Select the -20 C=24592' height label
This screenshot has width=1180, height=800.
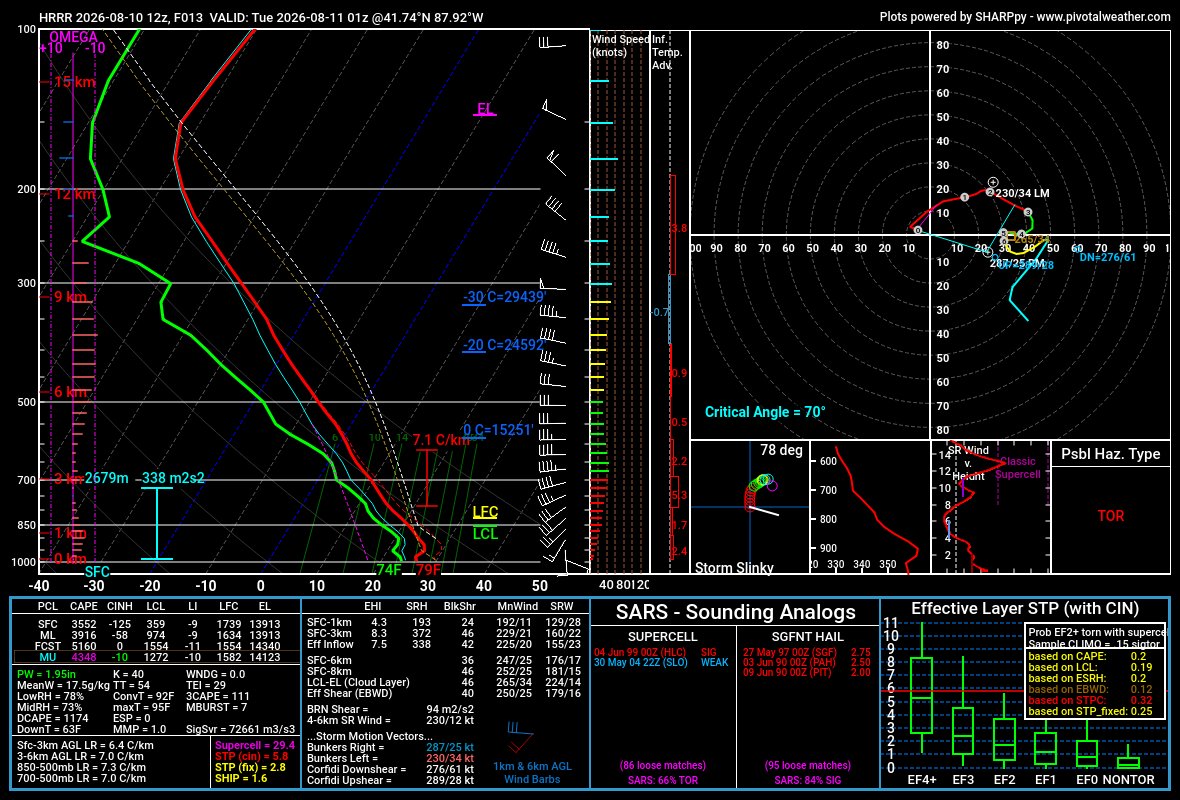click(503, 345)
